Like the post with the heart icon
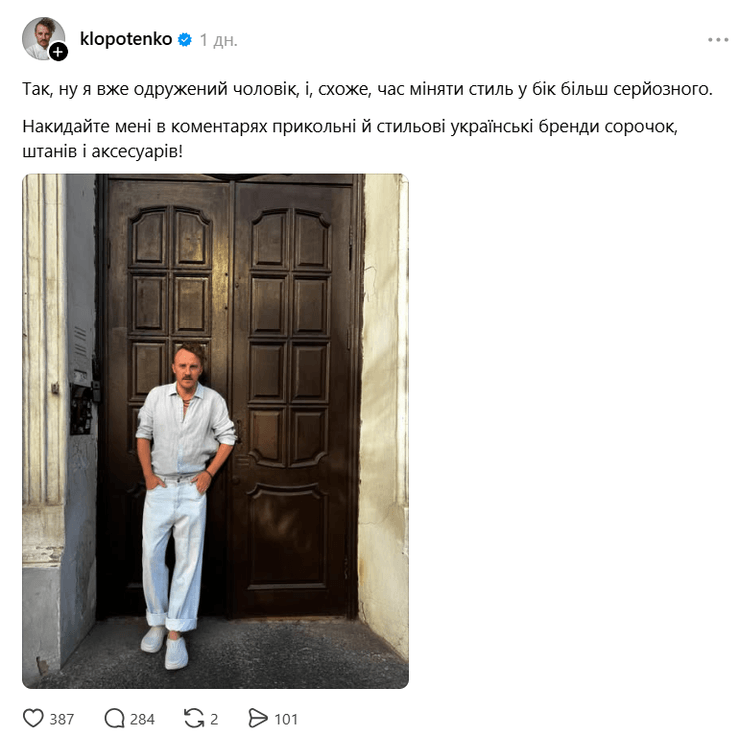 (33, 718)
